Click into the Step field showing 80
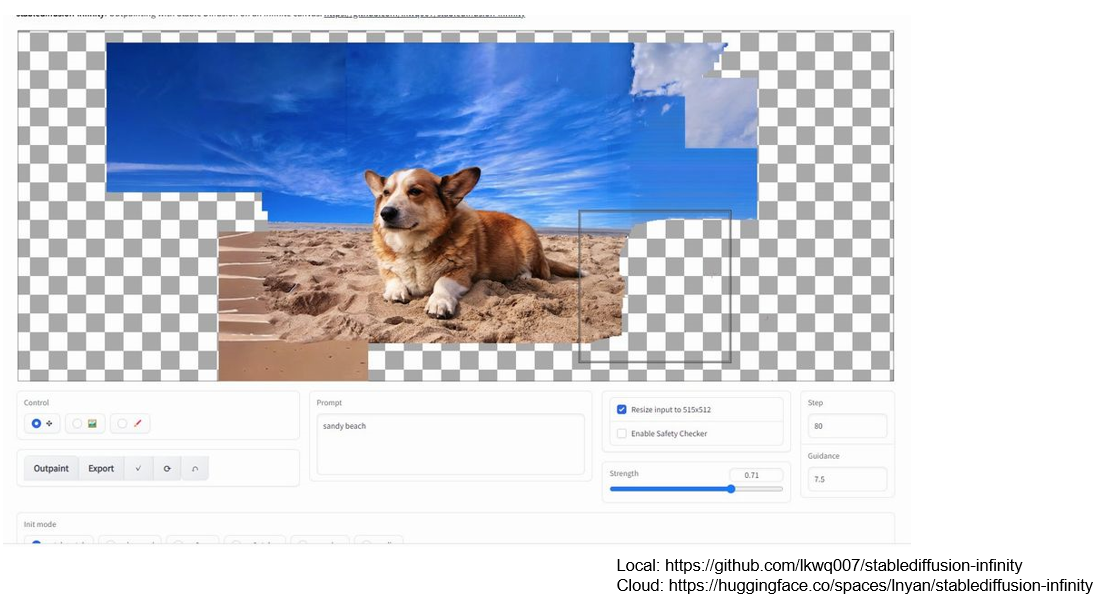The image size is (1103, 598). 848,426
